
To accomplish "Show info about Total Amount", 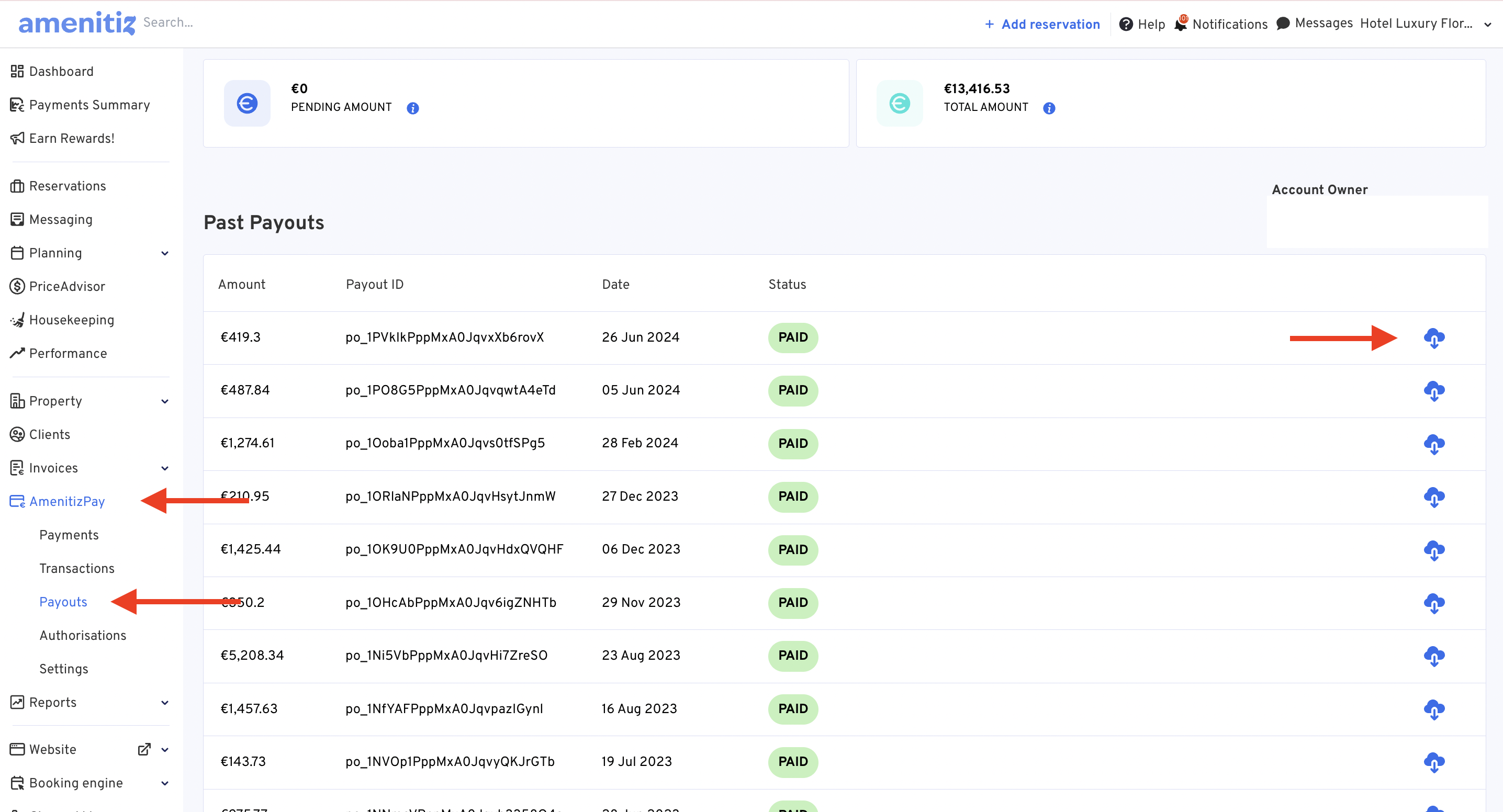I will click(1048, 108).
